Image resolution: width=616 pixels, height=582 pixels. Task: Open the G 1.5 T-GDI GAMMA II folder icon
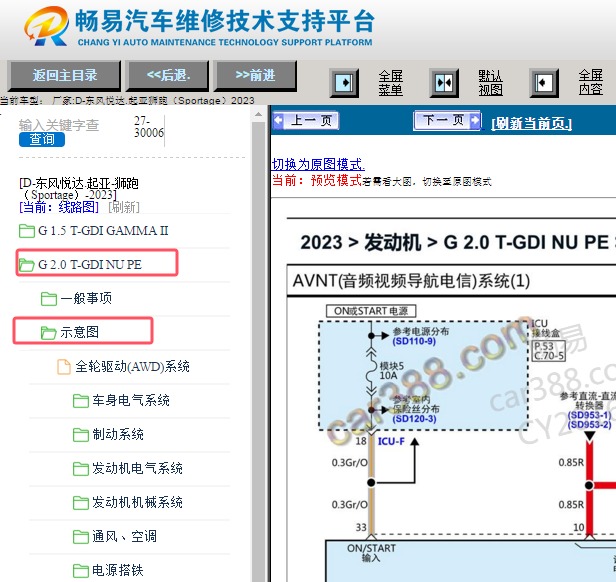pos(27,231)
